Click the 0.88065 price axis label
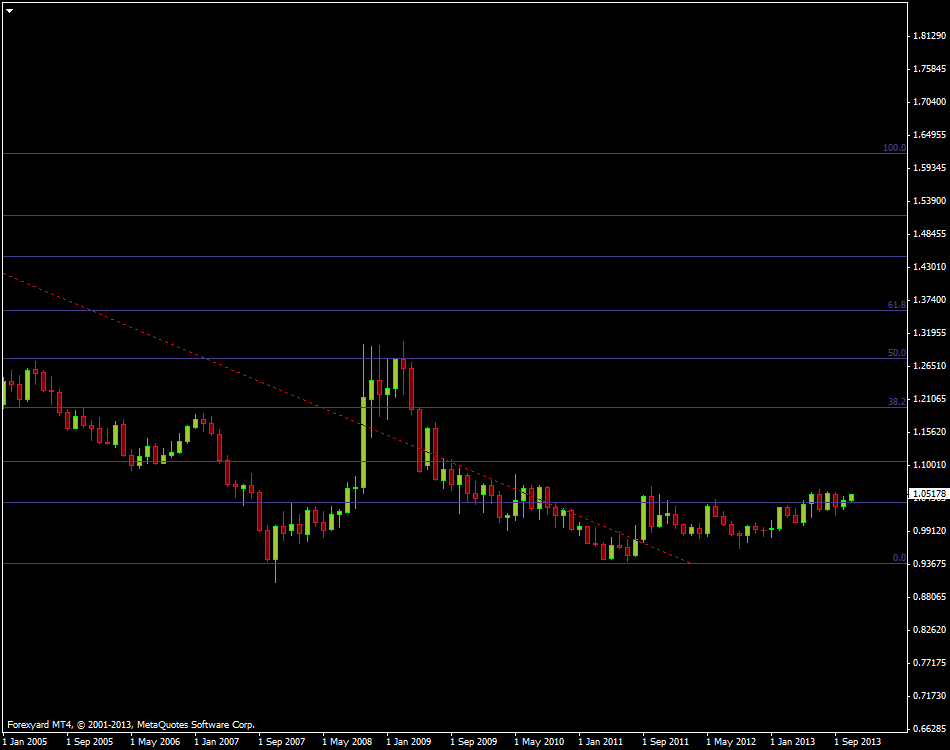 pos(929,597)
